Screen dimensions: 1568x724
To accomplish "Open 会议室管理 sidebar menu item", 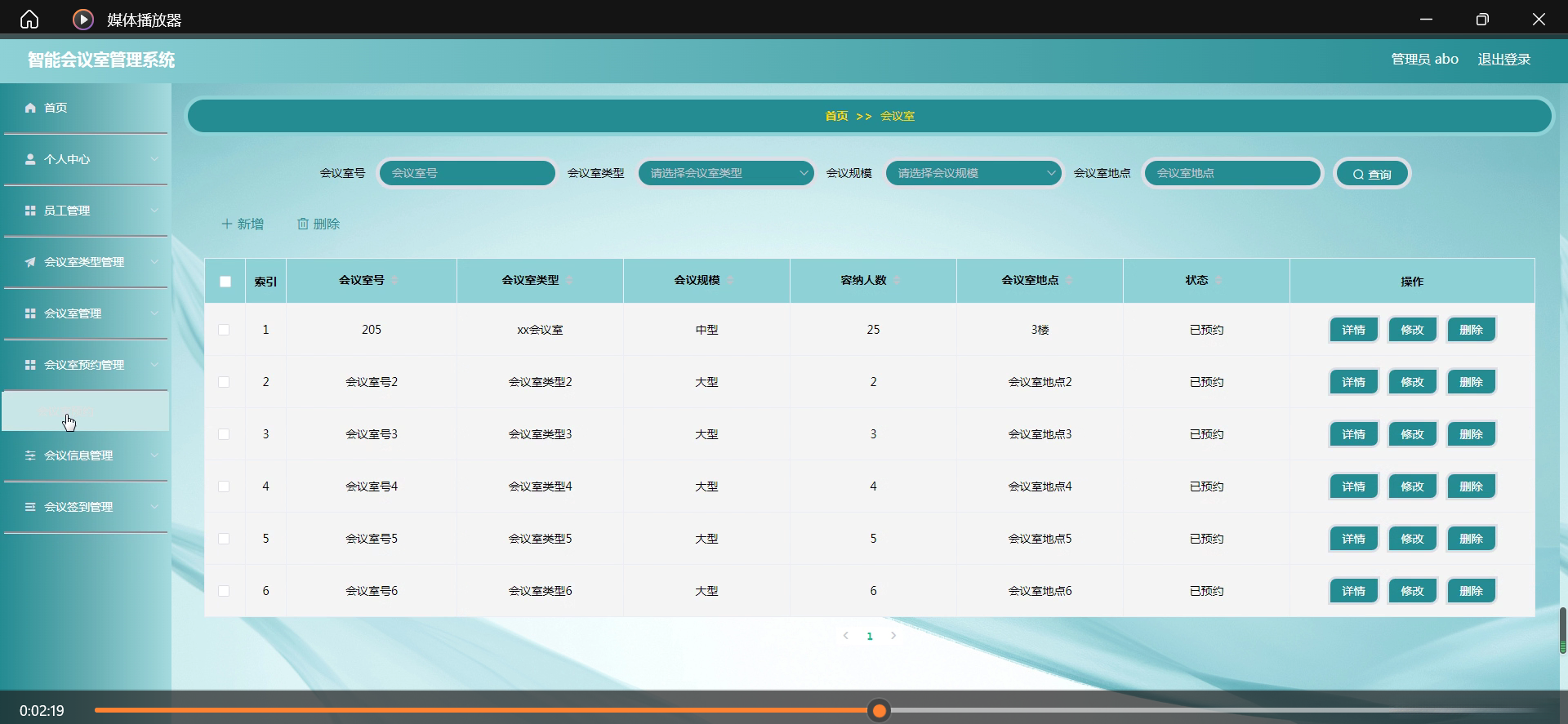I will click(x=86, y=313).
